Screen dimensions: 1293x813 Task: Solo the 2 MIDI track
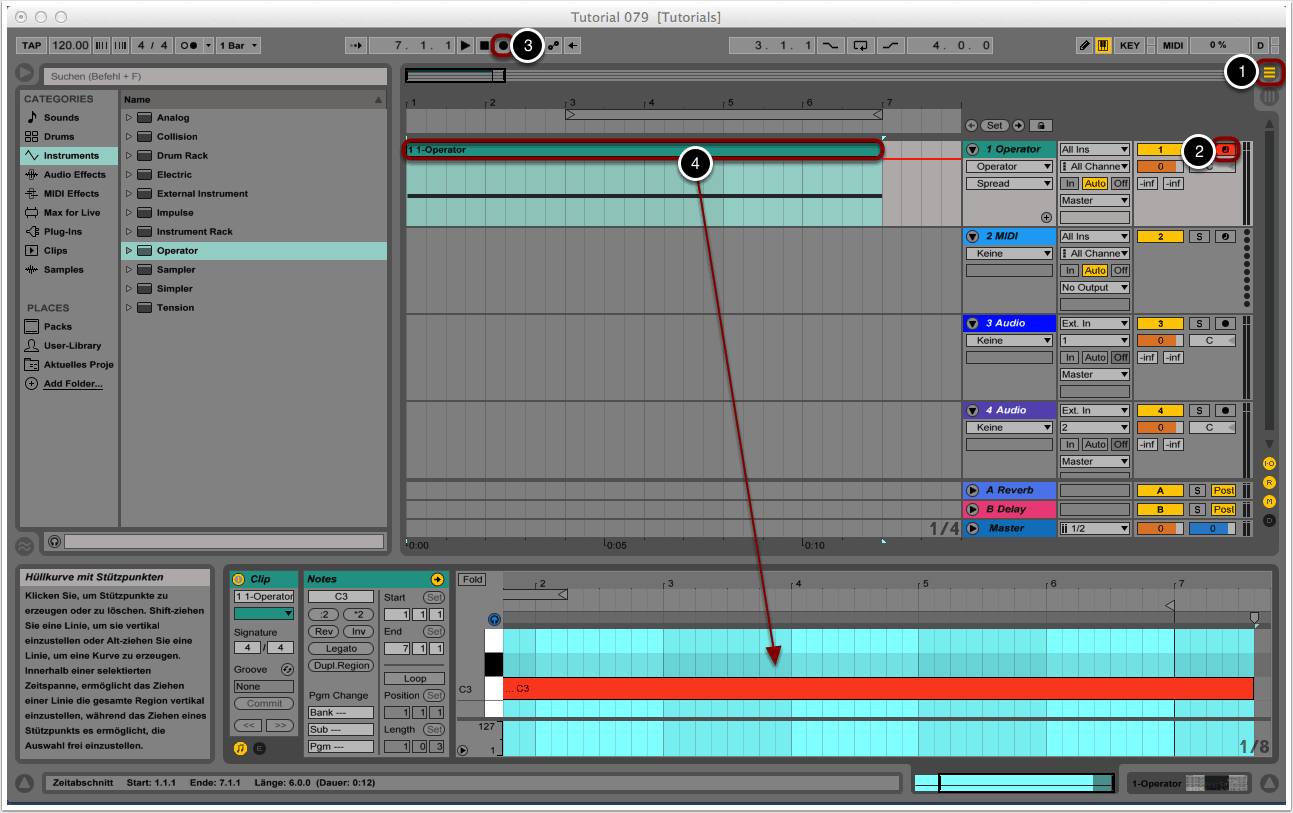click(1198, 237)
